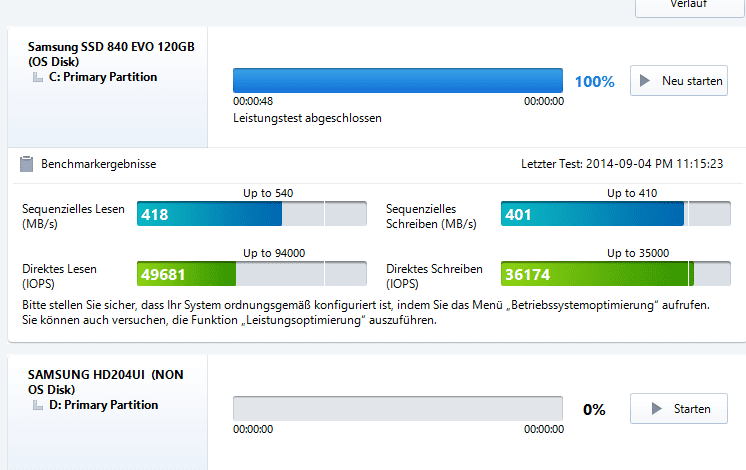Select D: Primary Partition entry

(103, 405)
